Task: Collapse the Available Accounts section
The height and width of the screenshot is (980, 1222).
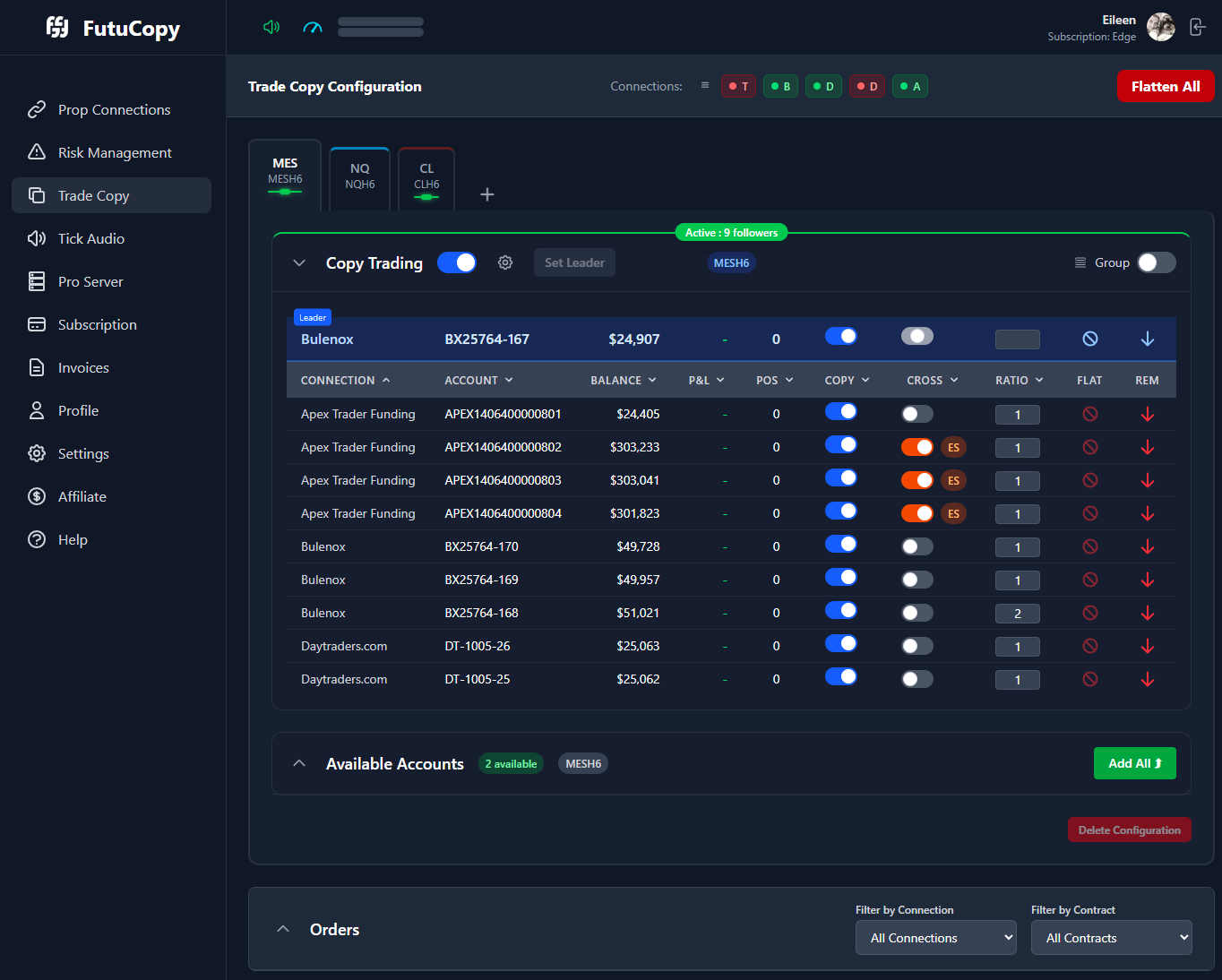Action: pos(299,762)
